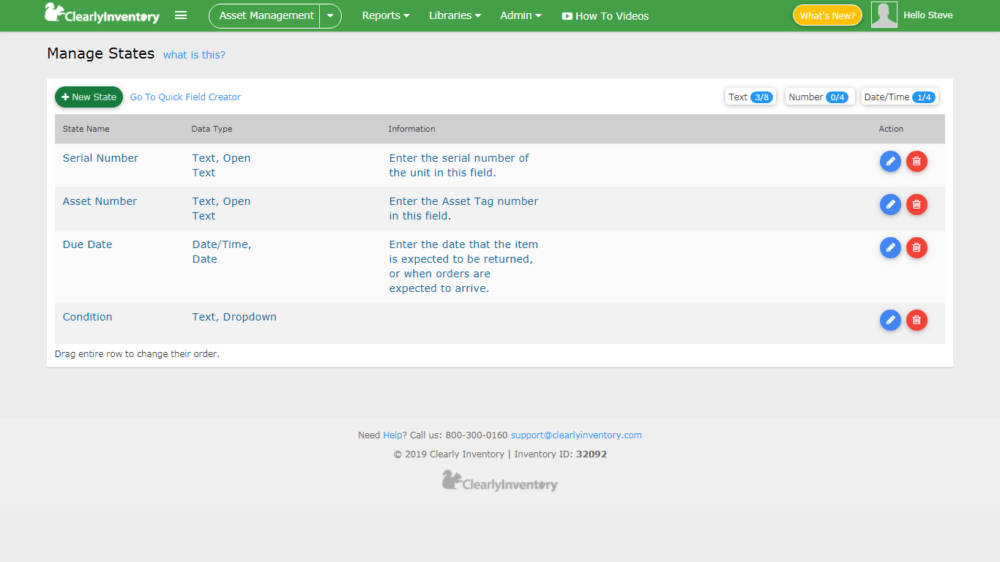Open the Libraries menu
Screen dimensions: 1000x562
click(x=455, y=16)
